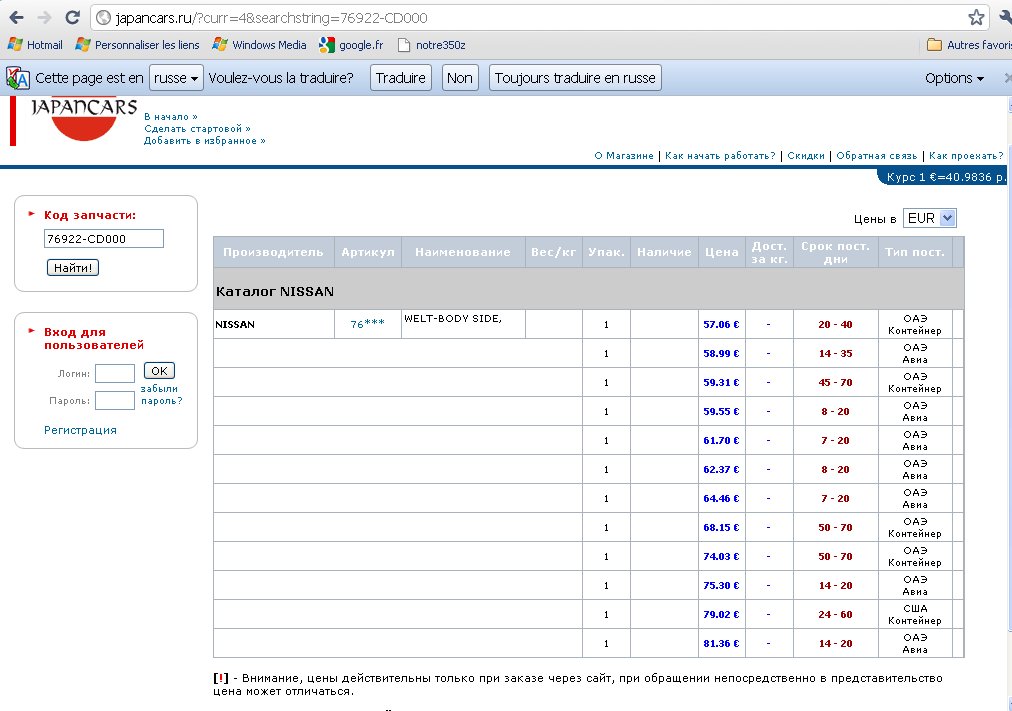Click the part code input field
The height and width of the screenshot is (711, 1012).
(x=104, y=239)
